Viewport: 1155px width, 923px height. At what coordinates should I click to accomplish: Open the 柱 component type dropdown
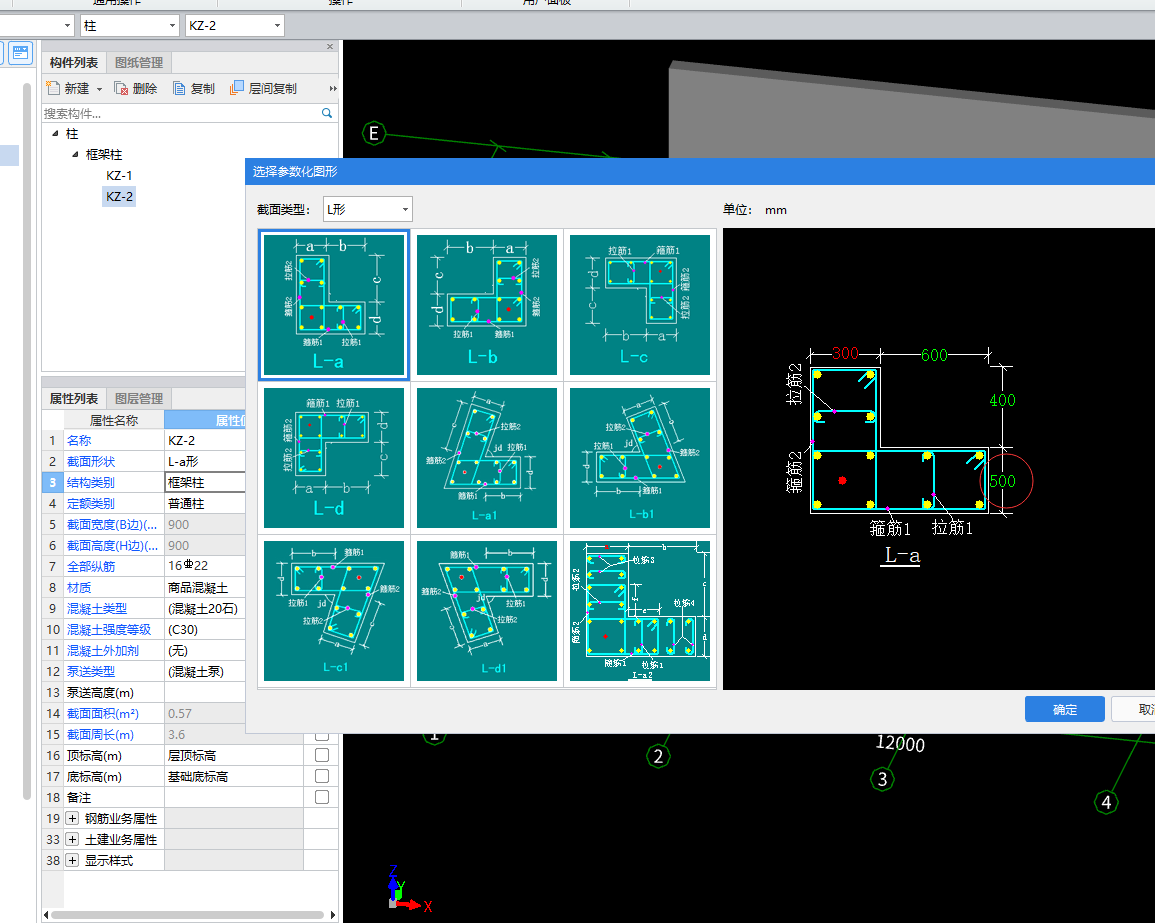130,26
